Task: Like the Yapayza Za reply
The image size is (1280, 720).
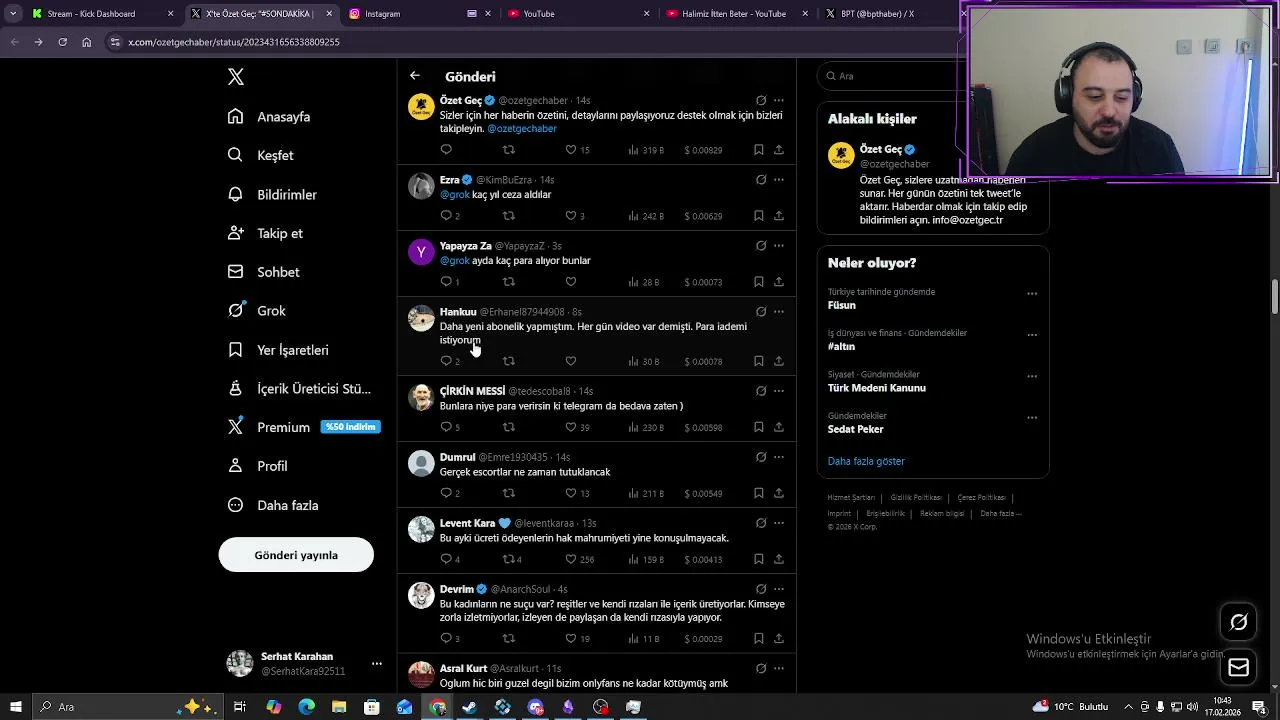Action: coord(571,282)
